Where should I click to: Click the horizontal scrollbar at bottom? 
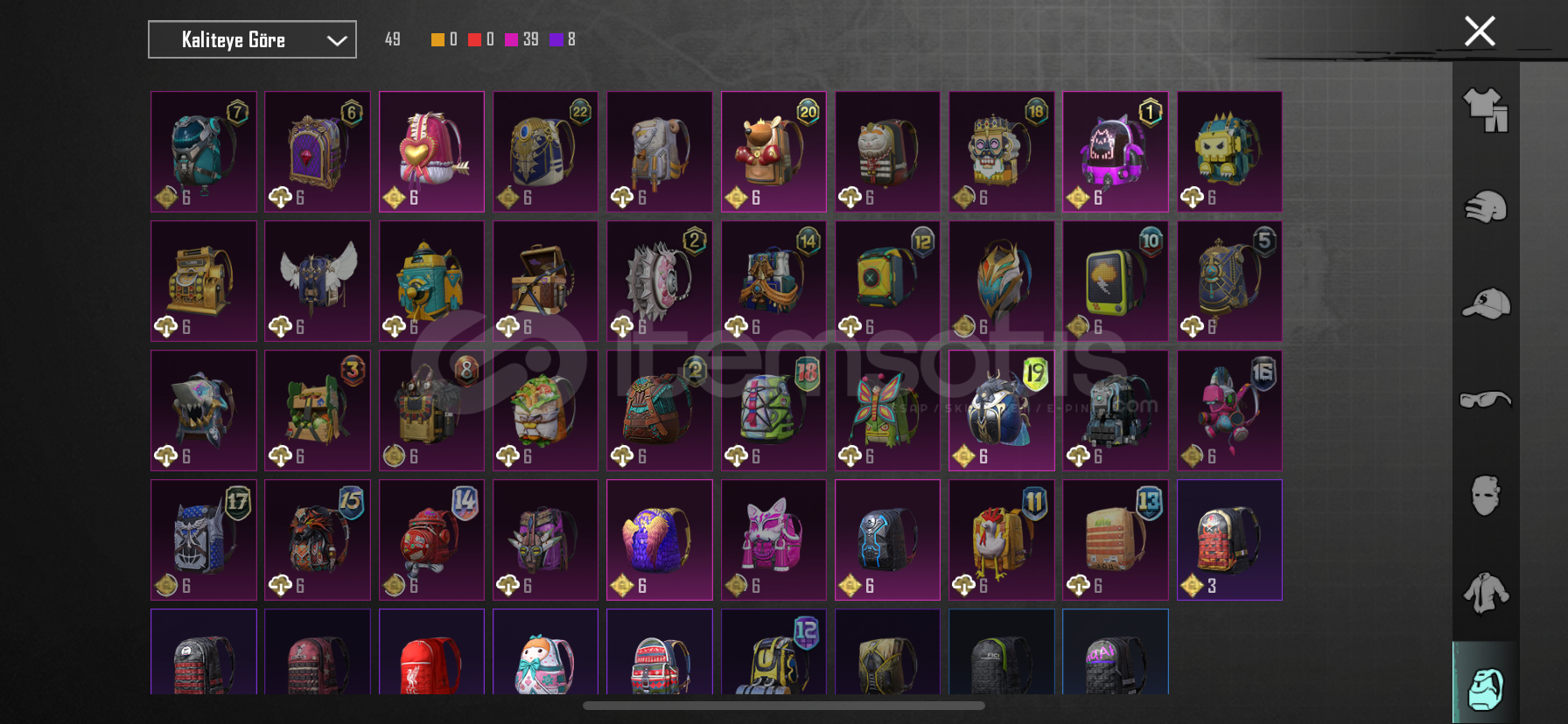point(784,706)
